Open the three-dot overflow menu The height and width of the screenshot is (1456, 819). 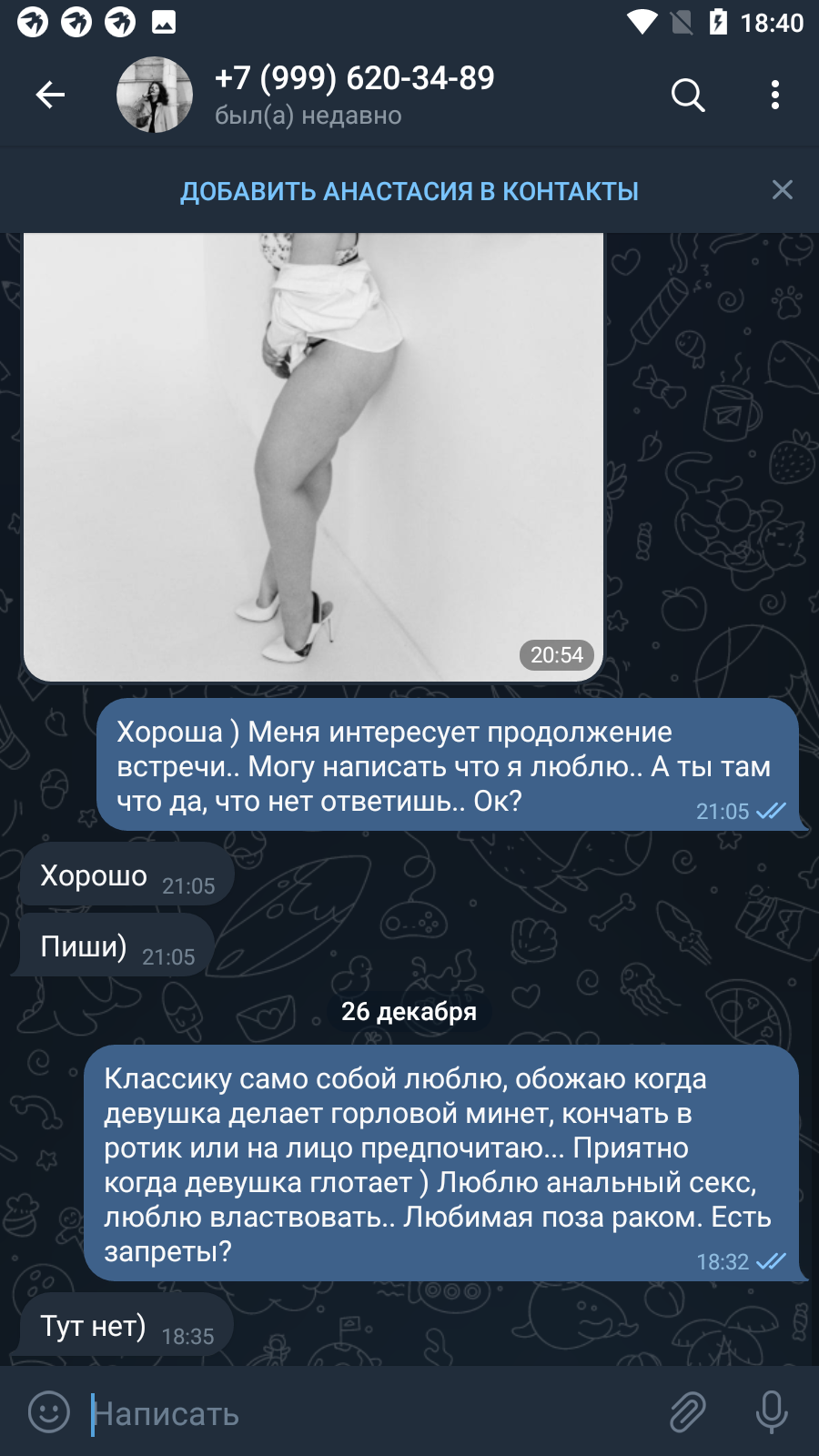point(775,95)
